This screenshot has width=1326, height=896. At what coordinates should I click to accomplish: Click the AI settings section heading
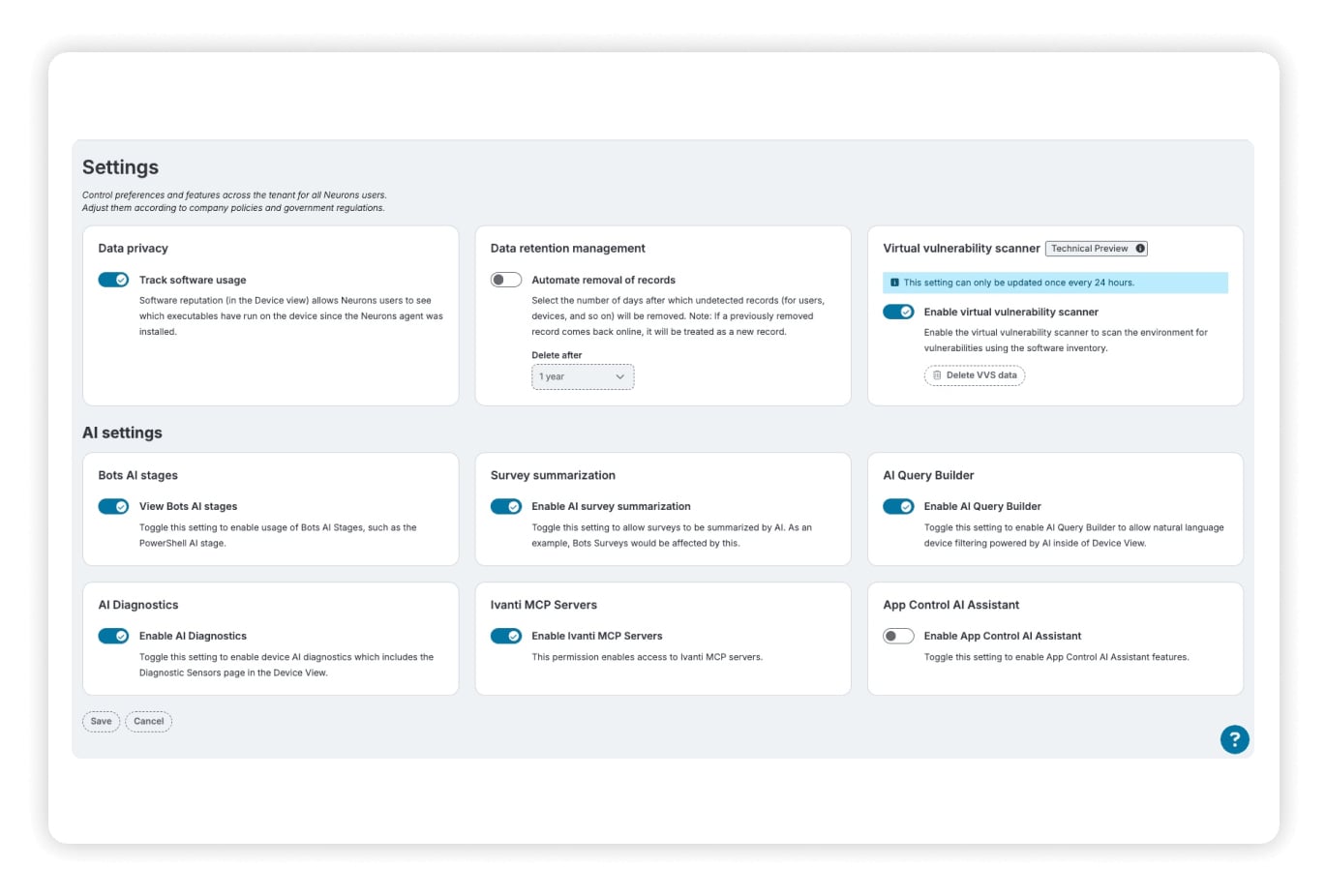click(122, 433)
